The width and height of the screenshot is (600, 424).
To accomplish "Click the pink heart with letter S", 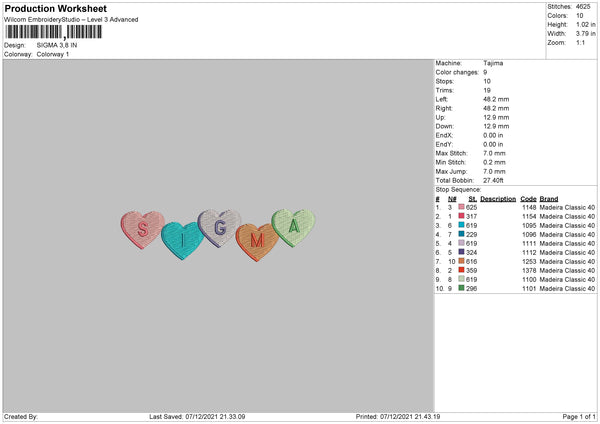I will click(142, 229).
